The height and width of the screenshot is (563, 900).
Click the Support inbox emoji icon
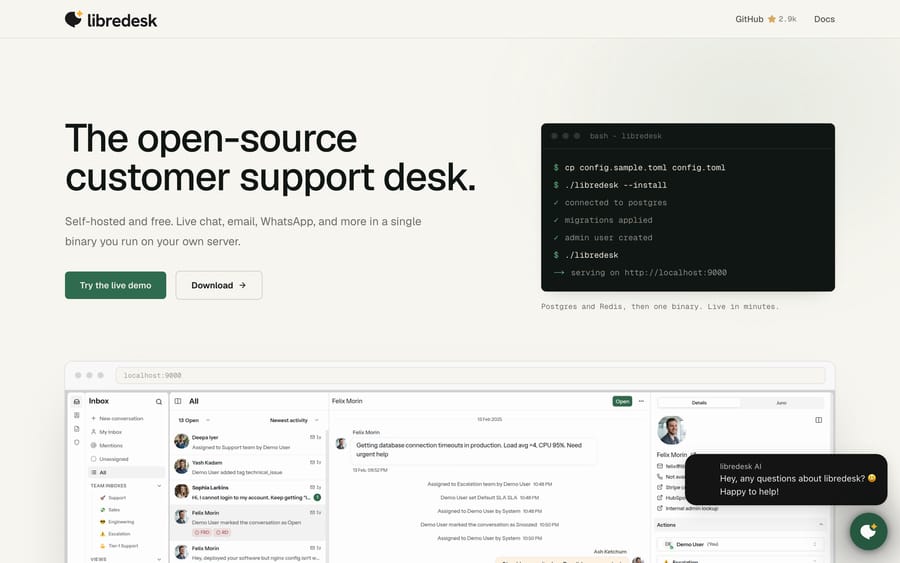(x=103, y=498)
